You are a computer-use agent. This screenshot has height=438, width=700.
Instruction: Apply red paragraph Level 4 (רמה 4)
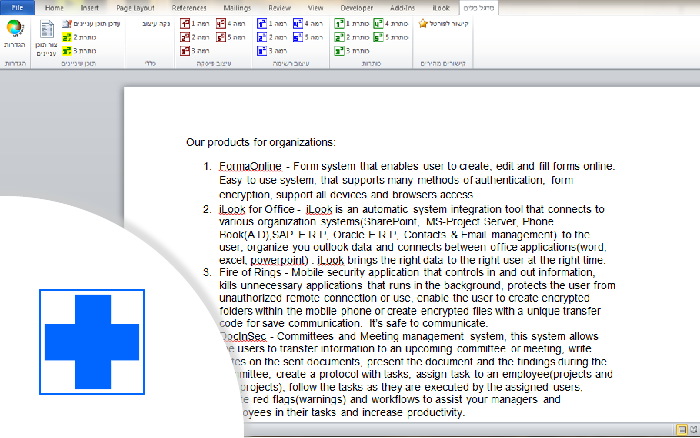click(x=231, y=24)
